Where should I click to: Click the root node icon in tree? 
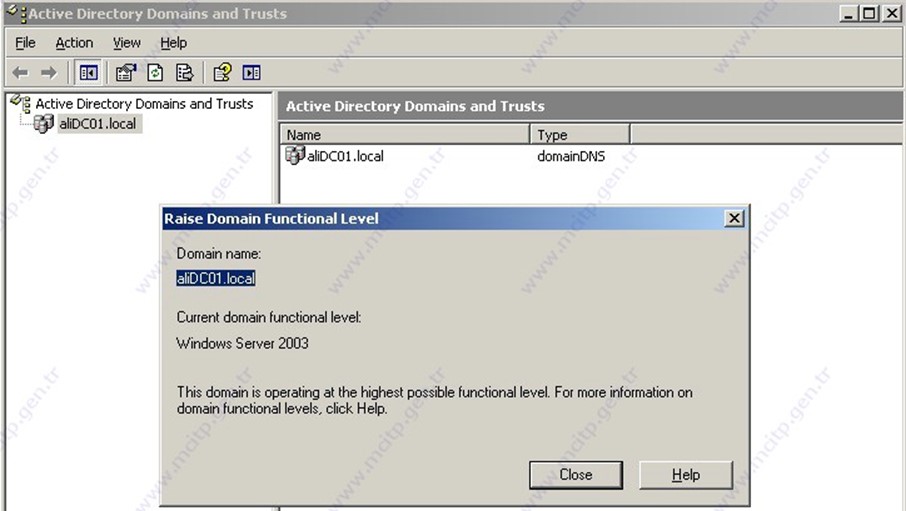[21, 103]
